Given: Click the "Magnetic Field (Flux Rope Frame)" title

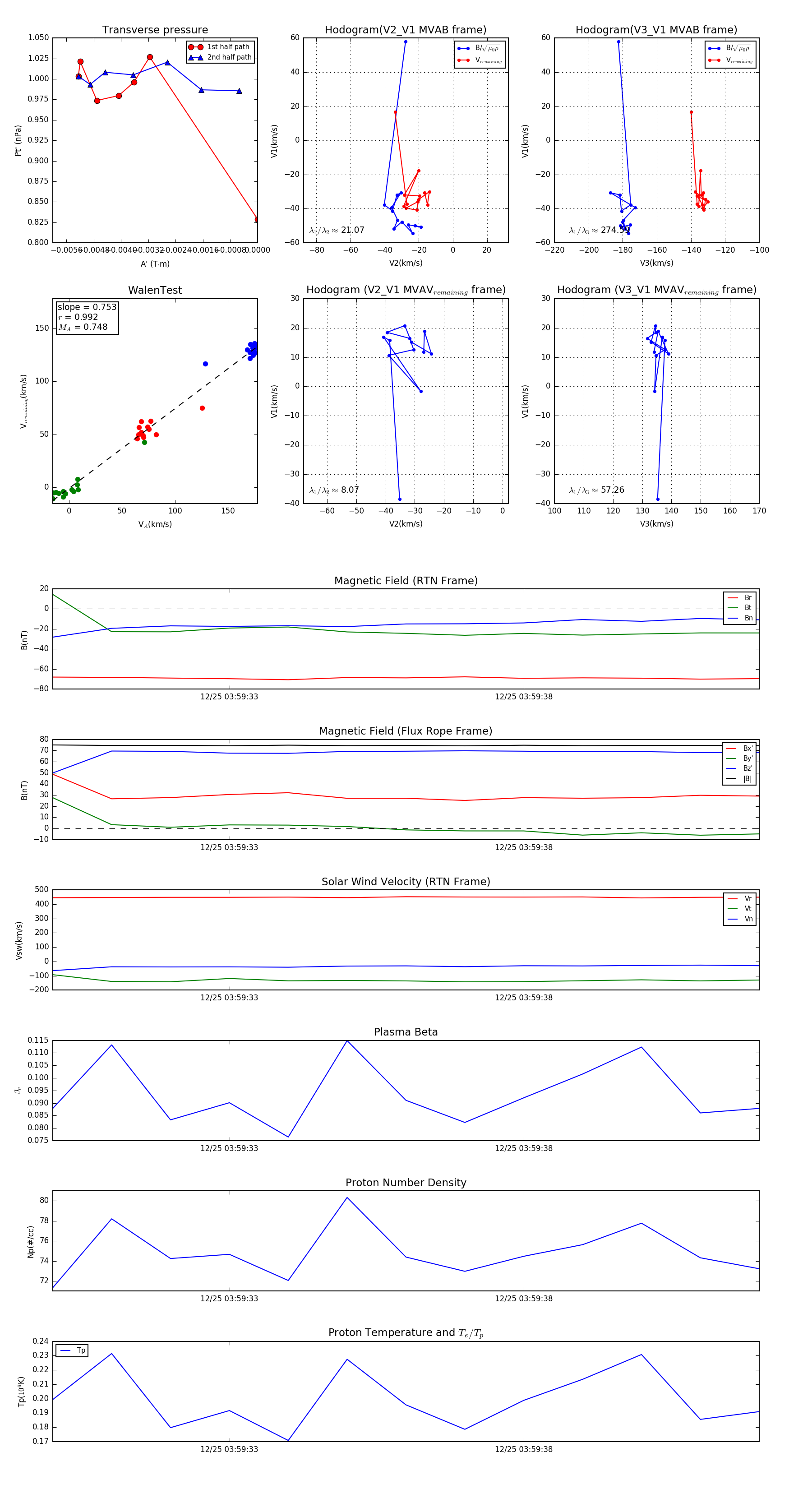Looking at the screenshot, I should click(x=406, y=731).
